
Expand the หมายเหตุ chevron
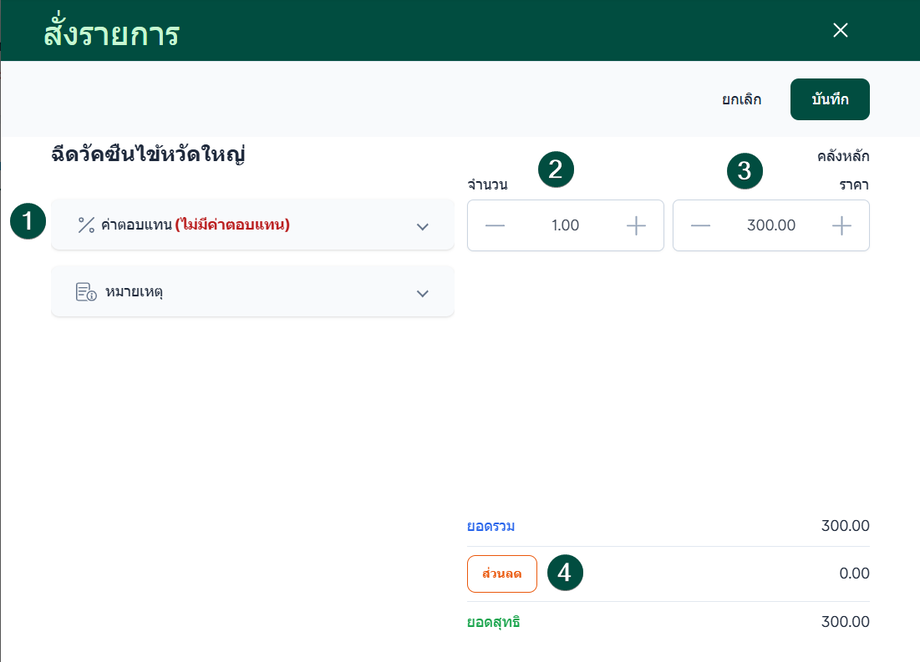click(x=422, y=293)
